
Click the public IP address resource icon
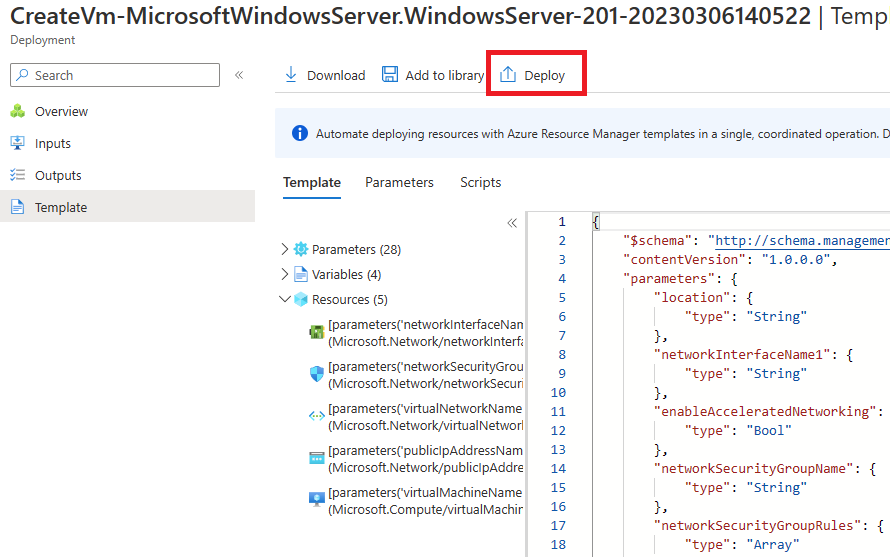click(317, 458)
